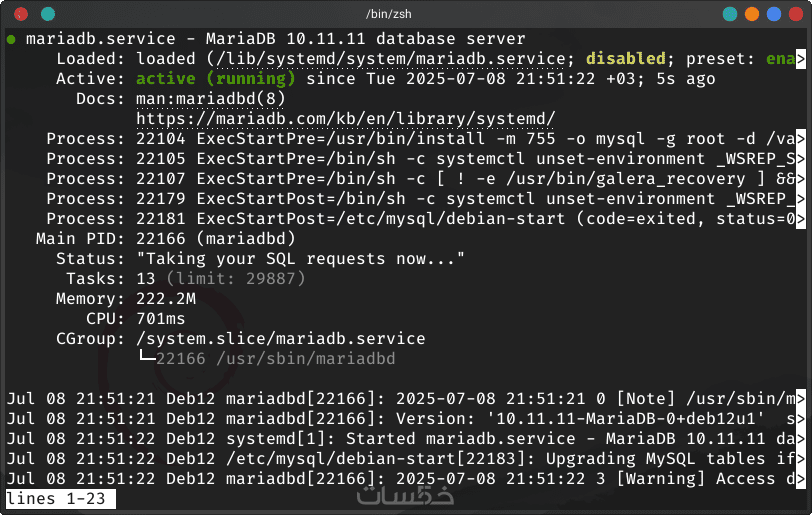This screenshot has height=515, width=812.
Task: Click the yellow 'disabled' status text
Action: tap(625, 59)
